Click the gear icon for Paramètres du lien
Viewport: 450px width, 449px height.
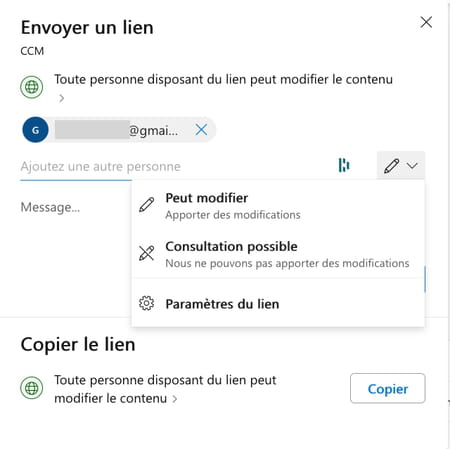[146, 303]
